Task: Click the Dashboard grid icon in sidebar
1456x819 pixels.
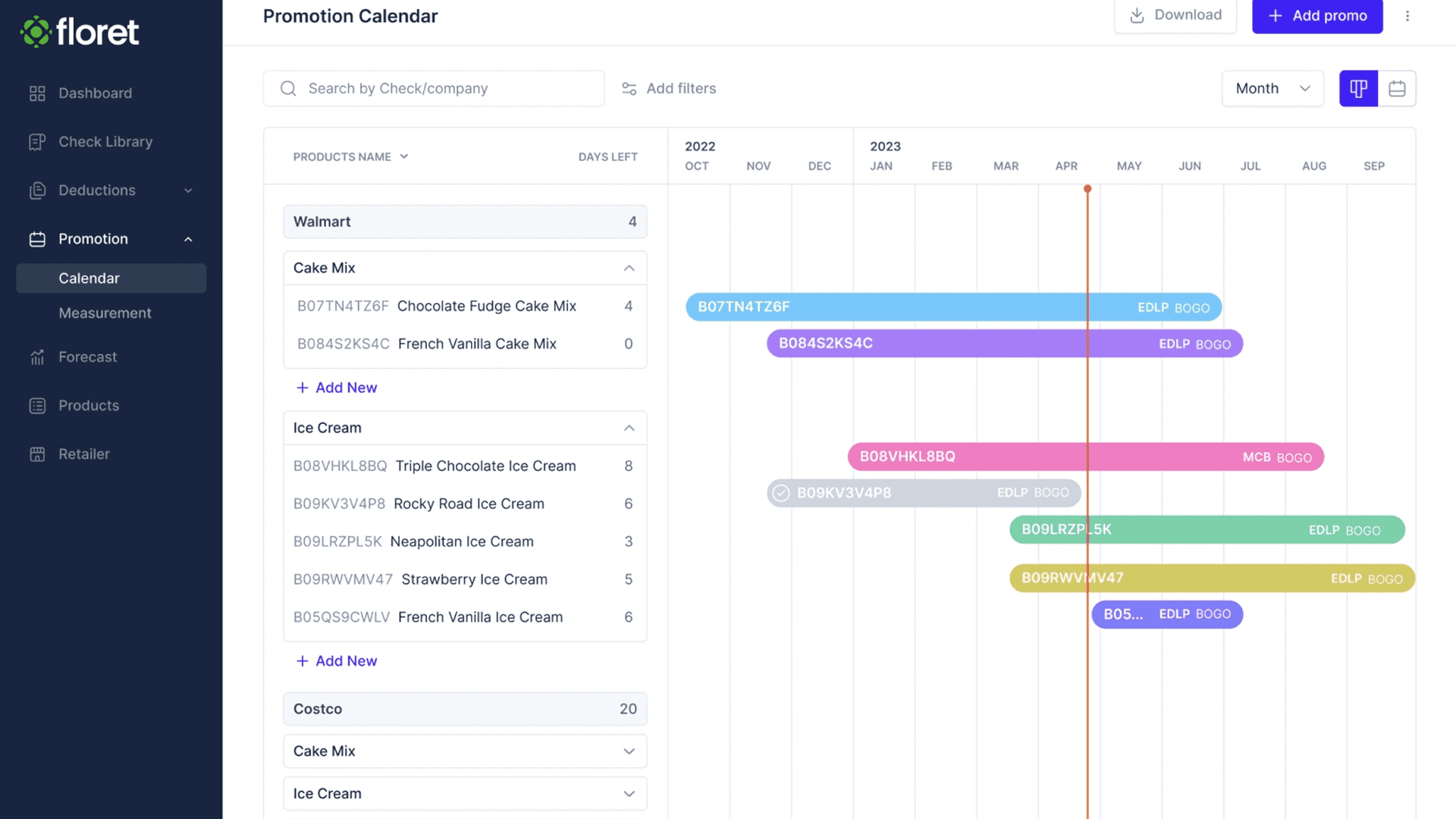Action: click(x=37, y=93)
